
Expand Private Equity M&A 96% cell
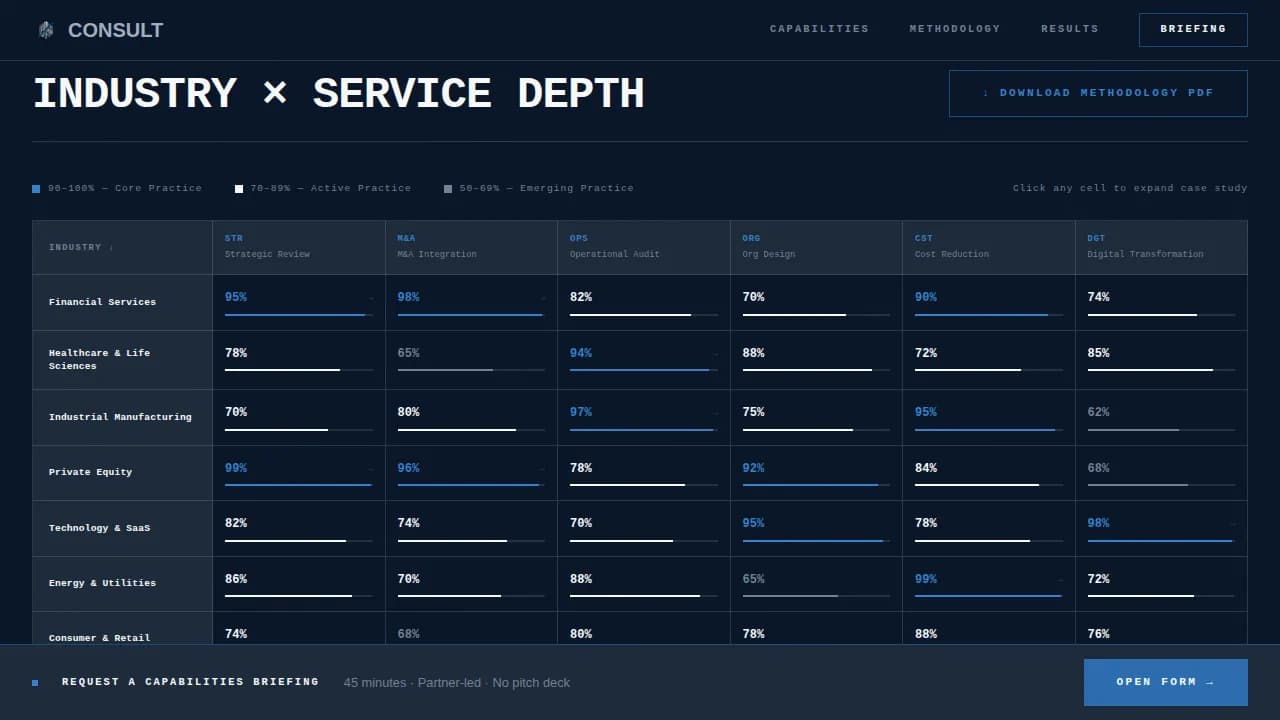click(x=471, y=473)
